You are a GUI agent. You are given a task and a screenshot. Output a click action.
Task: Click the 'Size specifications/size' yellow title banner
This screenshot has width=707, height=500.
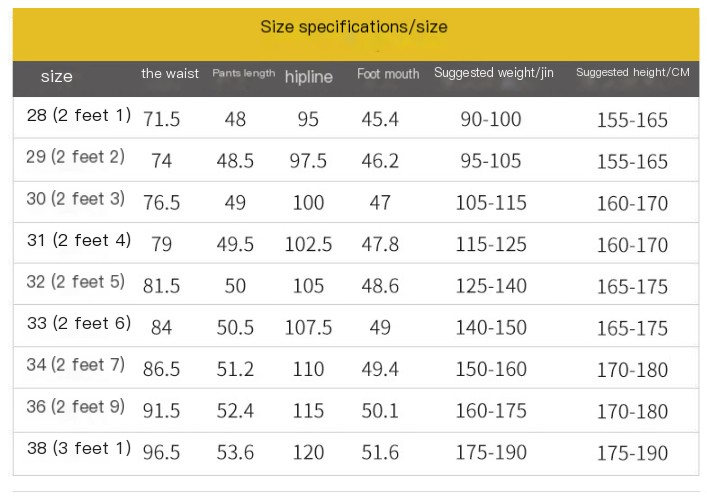coord(356,34)
